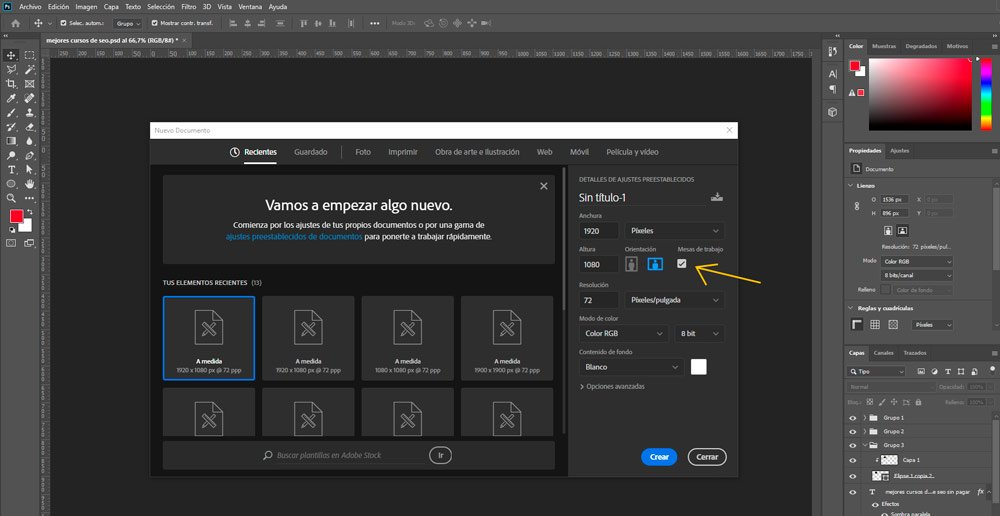
Task: Open the 8 bit depth dropdown
Action: coord(699,333)
